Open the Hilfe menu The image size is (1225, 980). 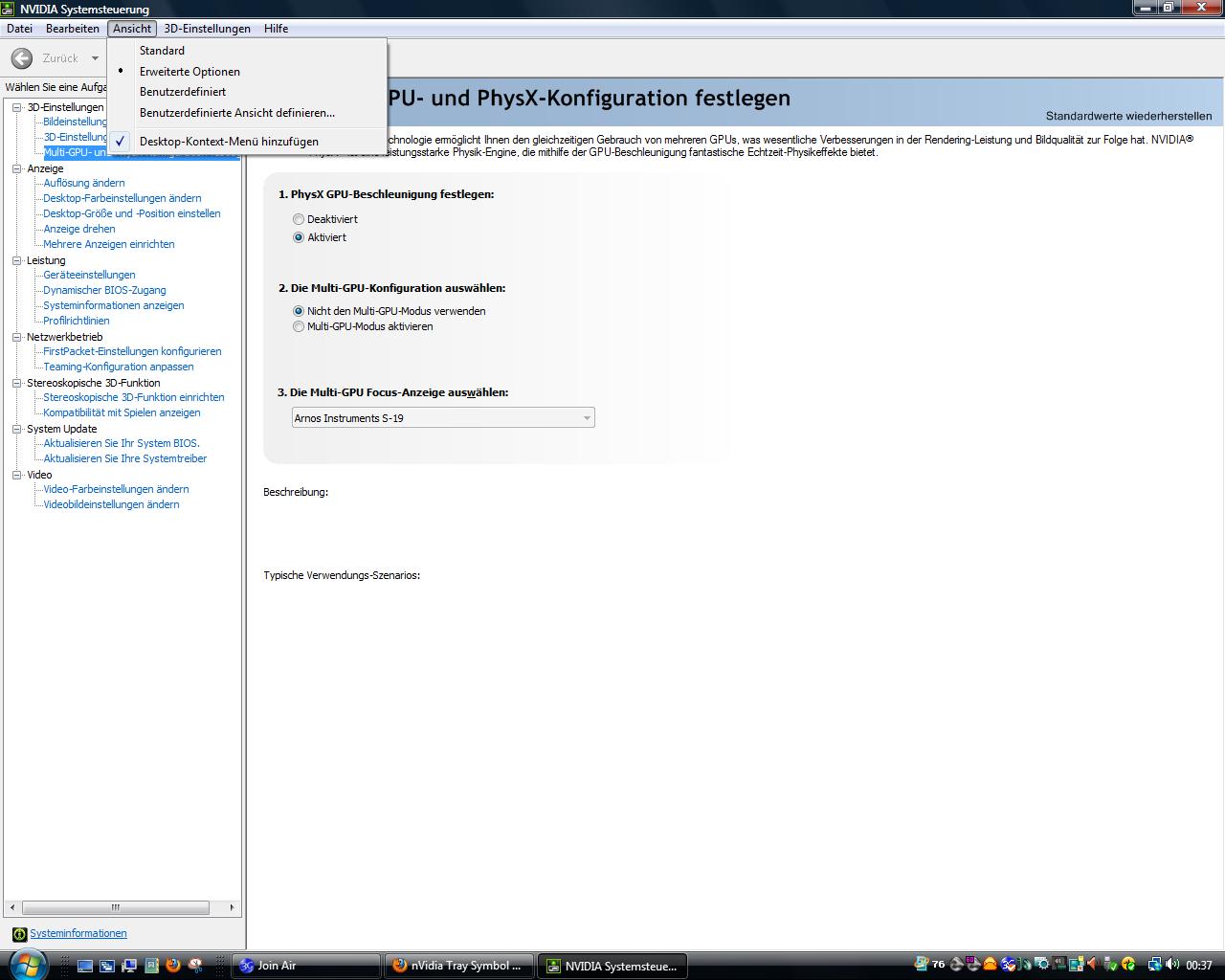277,29
